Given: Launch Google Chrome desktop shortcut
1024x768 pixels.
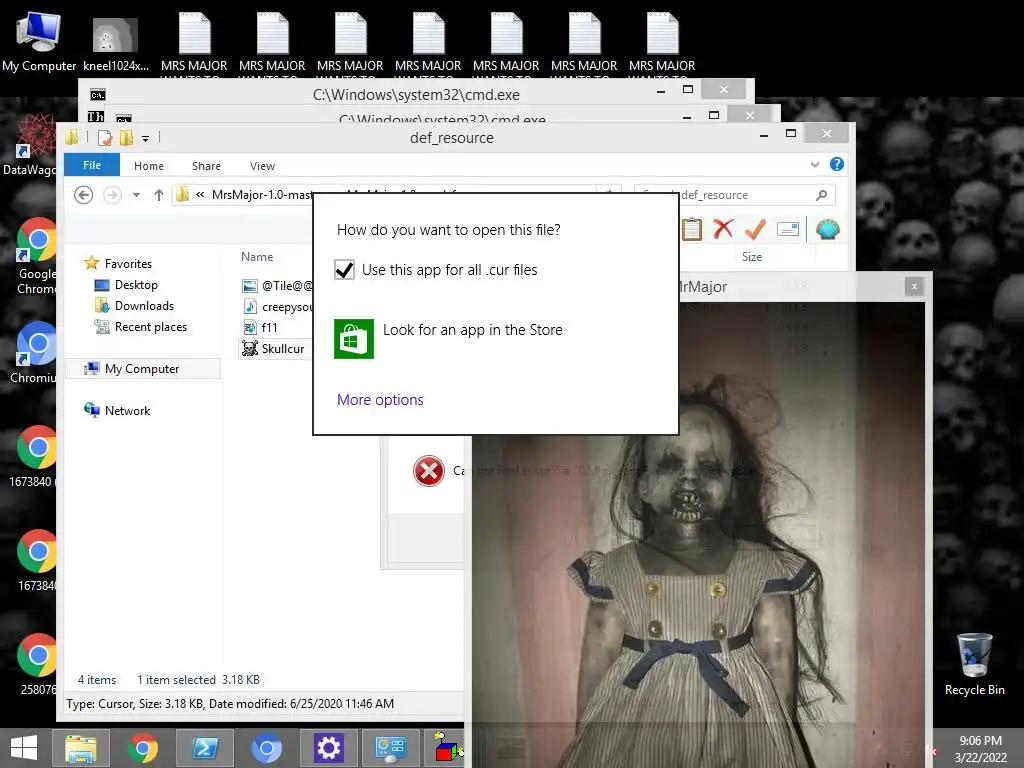Looking at the screenshot, I should pyautogui.click(x=37, y=256).
